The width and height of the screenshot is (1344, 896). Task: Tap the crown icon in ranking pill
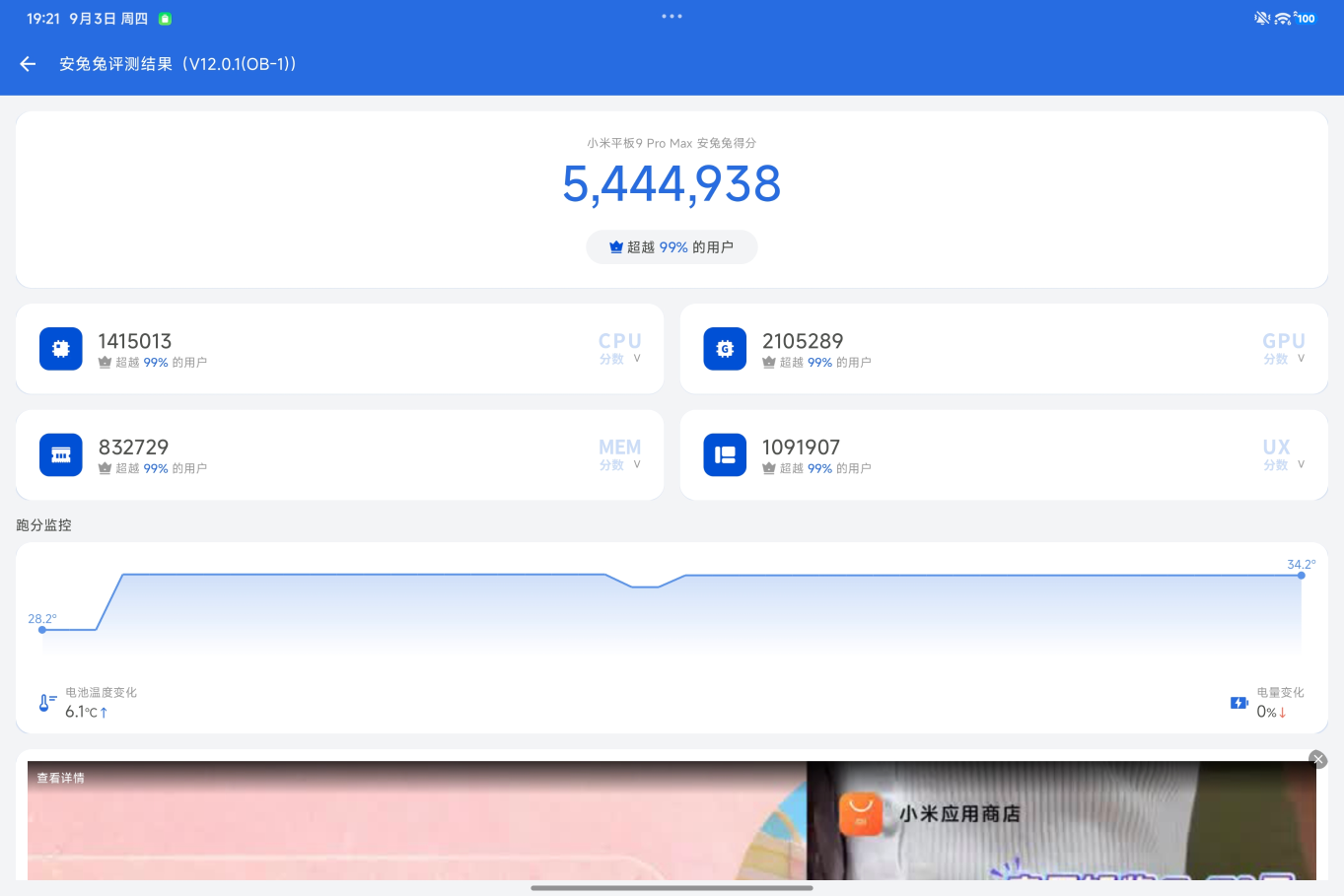pos(616,247)
